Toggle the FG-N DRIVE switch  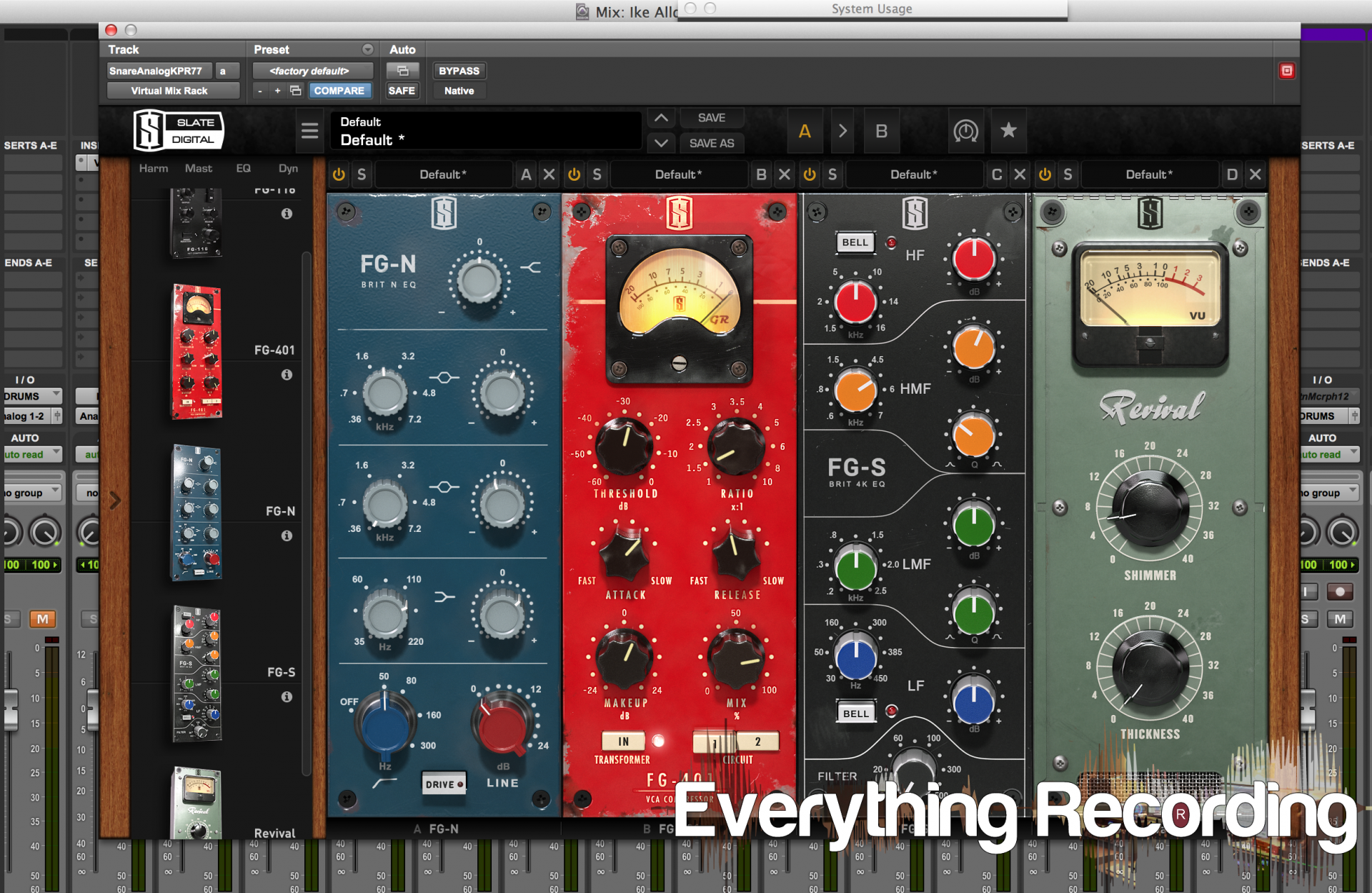444,784
